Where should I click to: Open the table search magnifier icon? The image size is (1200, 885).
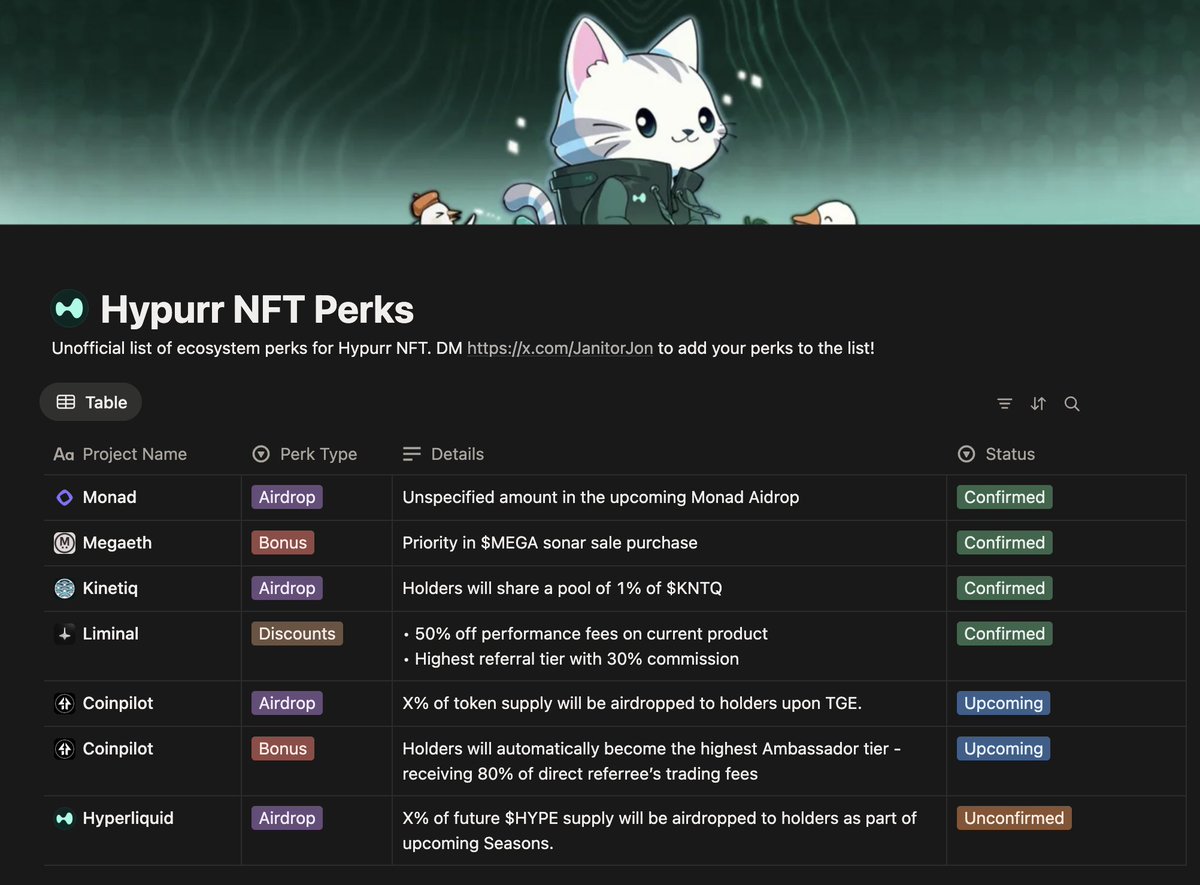point(1072,404)
